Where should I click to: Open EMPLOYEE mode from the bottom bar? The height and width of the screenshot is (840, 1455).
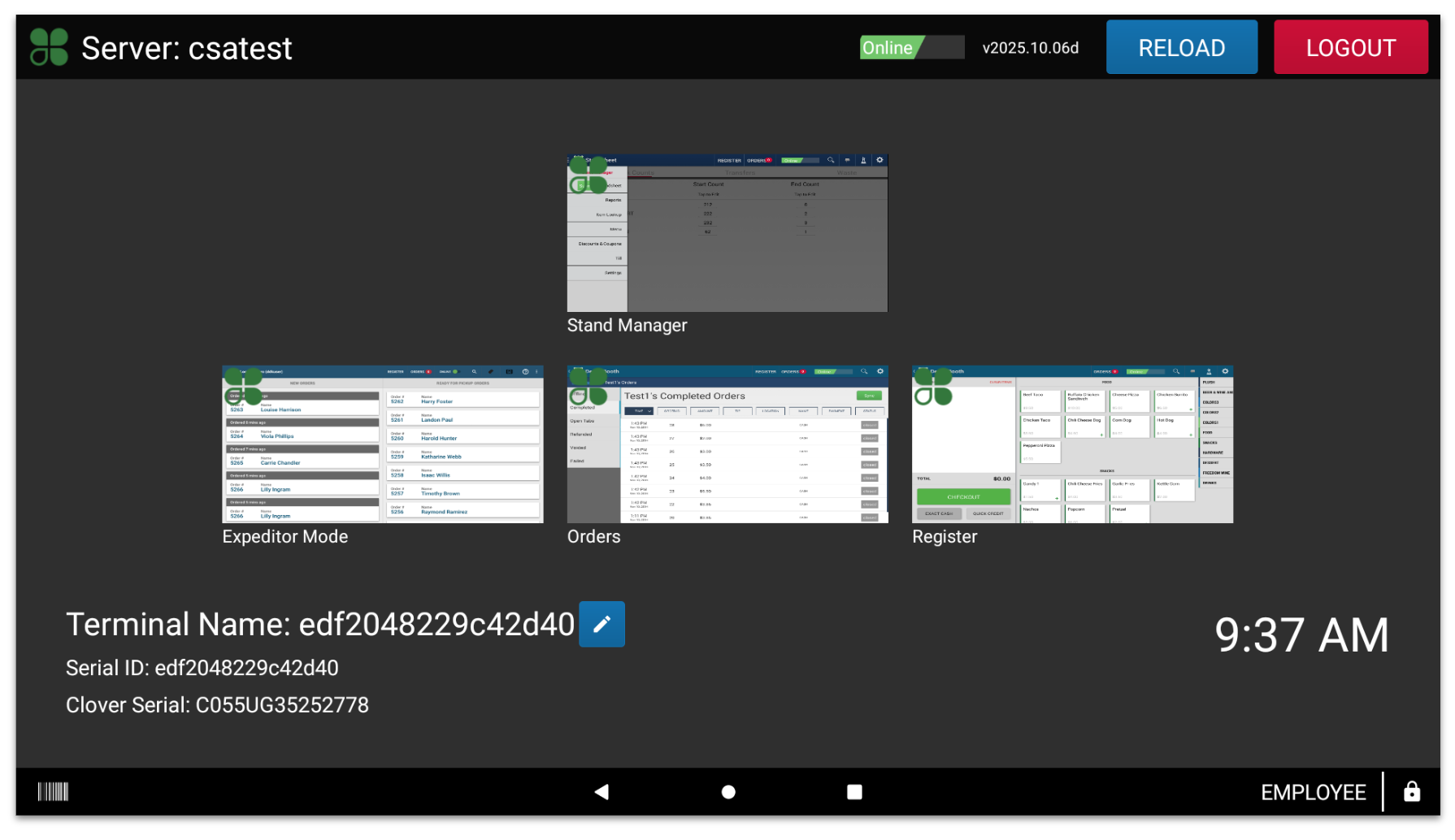tap(1314, 790)
